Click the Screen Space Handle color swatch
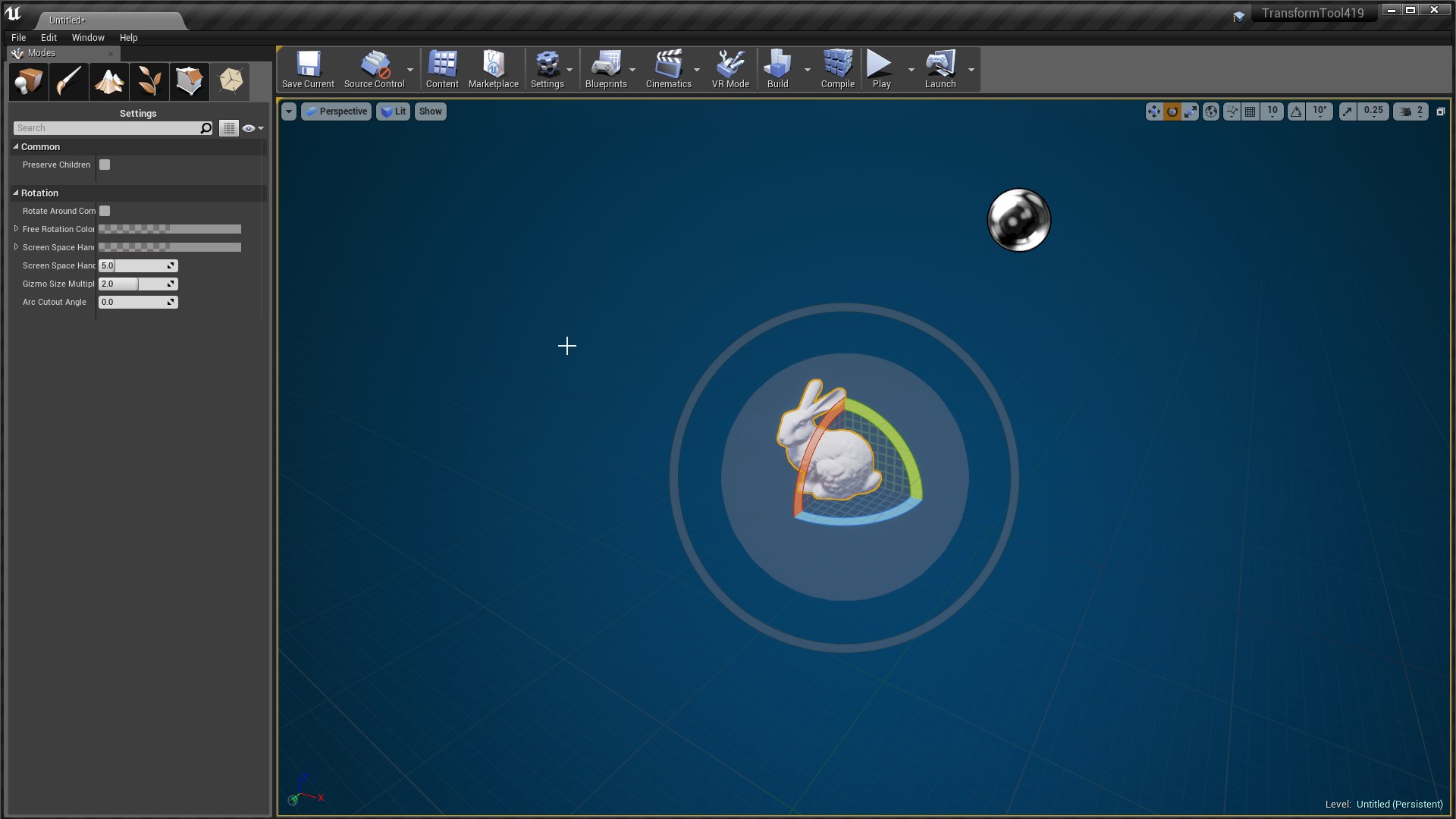The height and width of the screenshot is (819, 1456). point(170,247)
